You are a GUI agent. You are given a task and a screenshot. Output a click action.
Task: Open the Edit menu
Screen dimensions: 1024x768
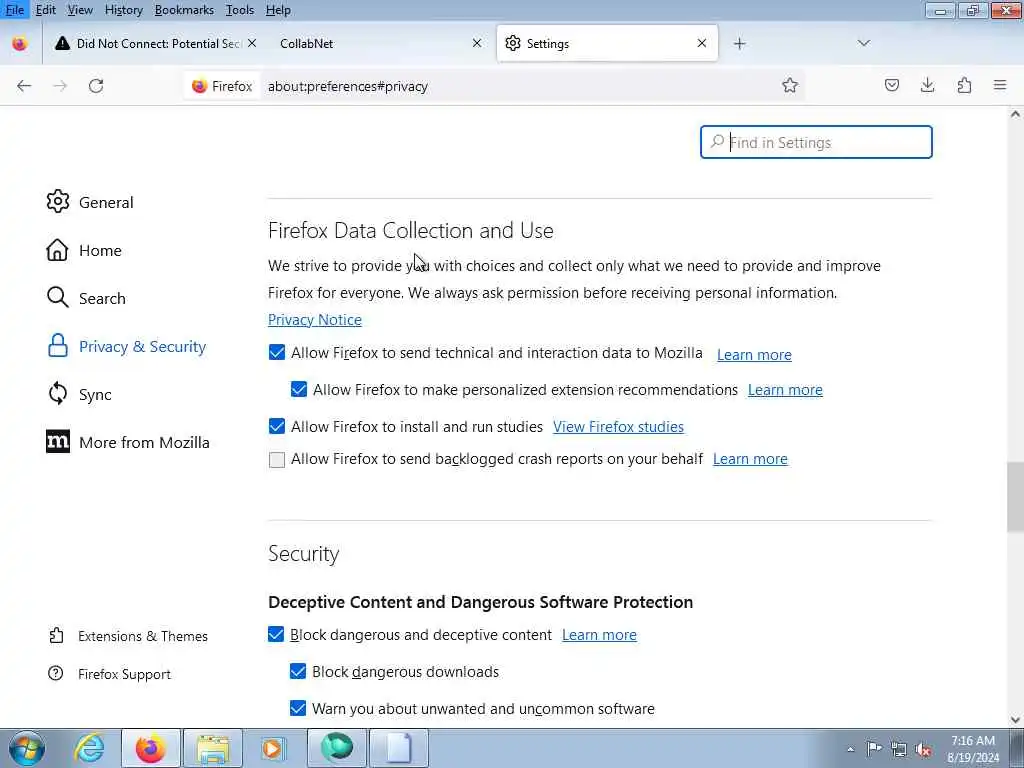point(45,10)
